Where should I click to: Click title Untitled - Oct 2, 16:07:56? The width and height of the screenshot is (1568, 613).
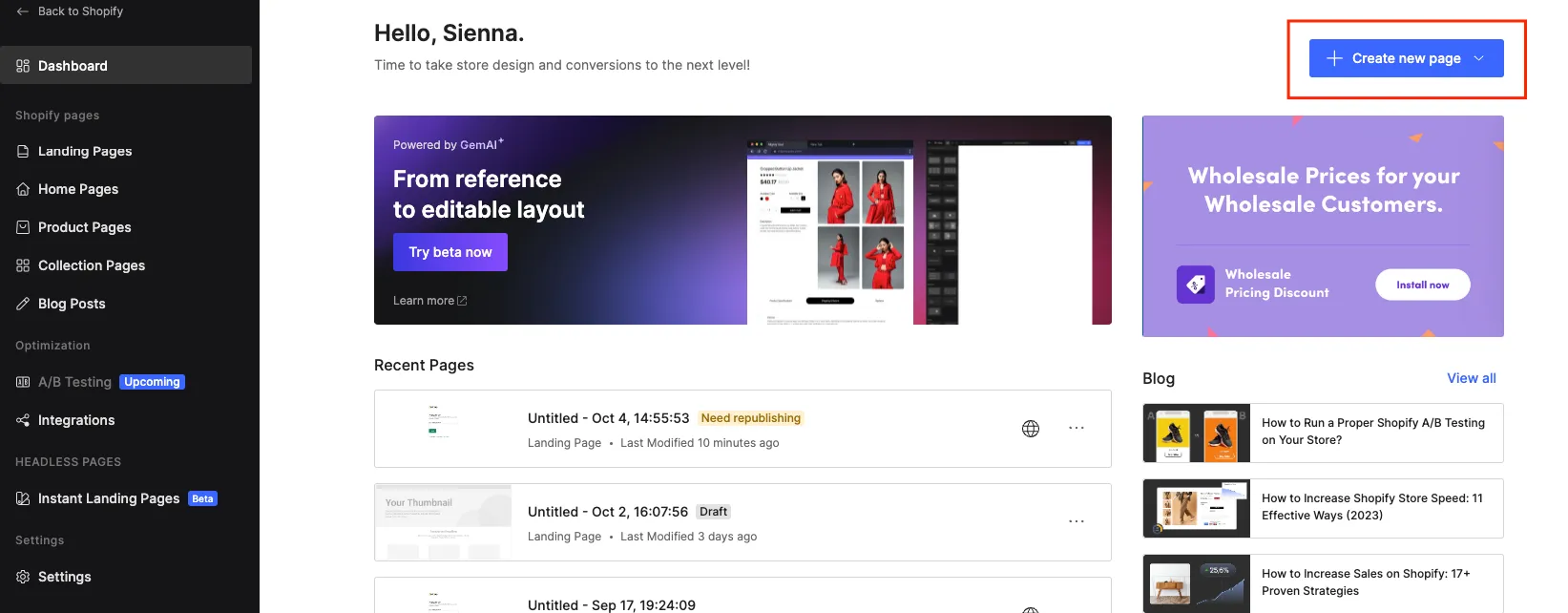click(608, 512)
